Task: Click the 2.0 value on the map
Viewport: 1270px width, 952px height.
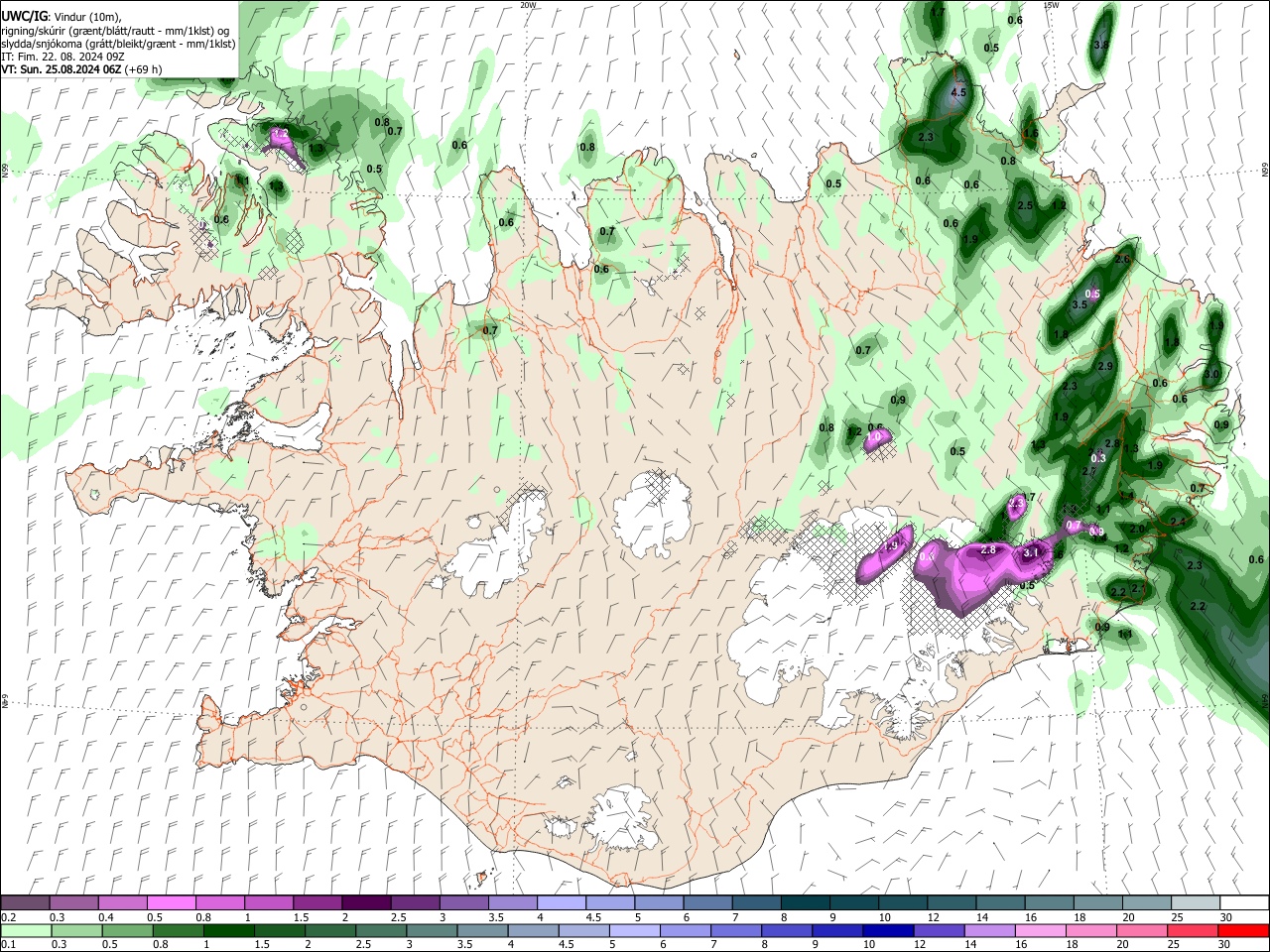Action: 1136,529
